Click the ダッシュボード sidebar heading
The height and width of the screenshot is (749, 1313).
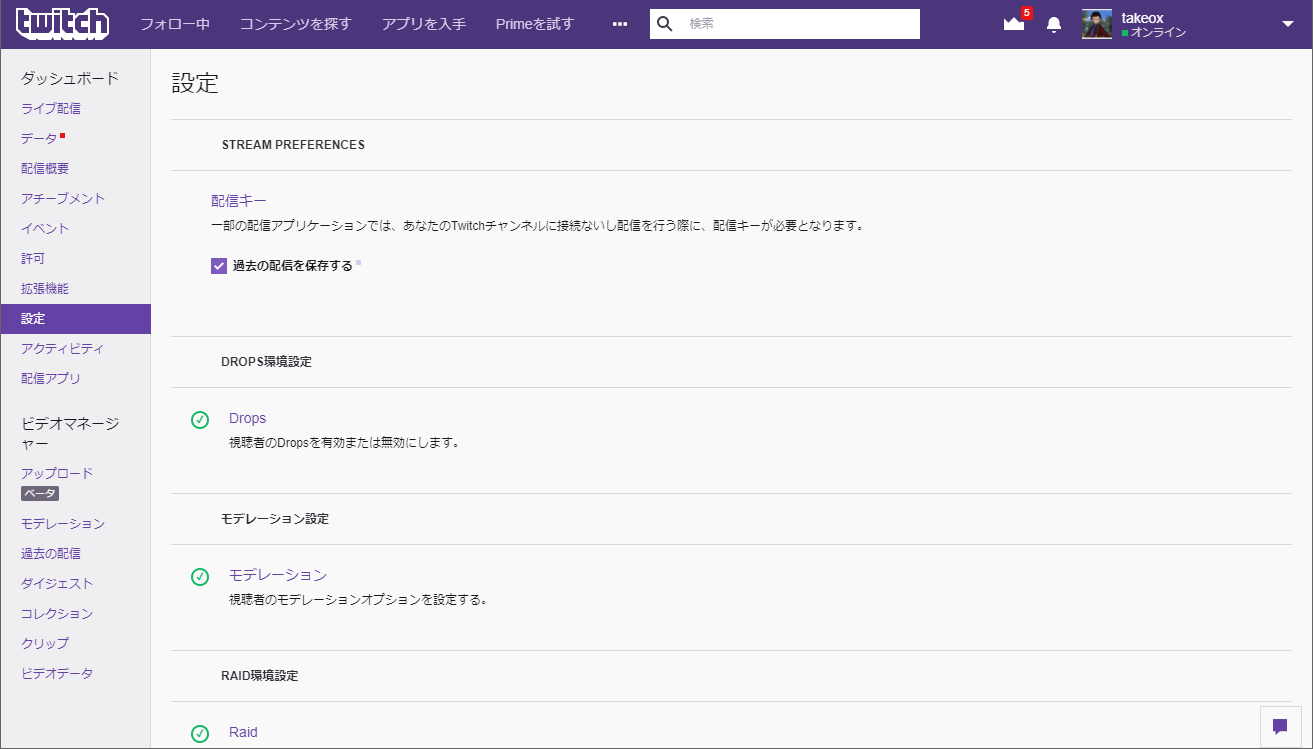point(70,78)
